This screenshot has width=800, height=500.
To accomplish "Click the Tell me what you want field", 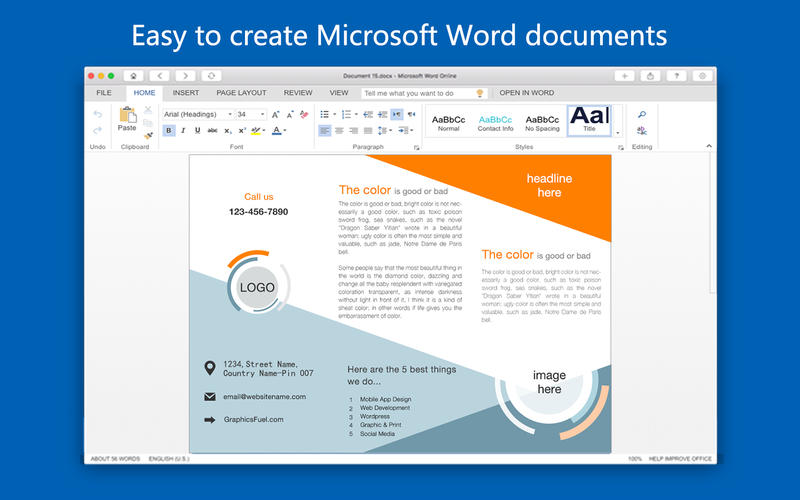I will pyautogui.click(x=418, y=93).
